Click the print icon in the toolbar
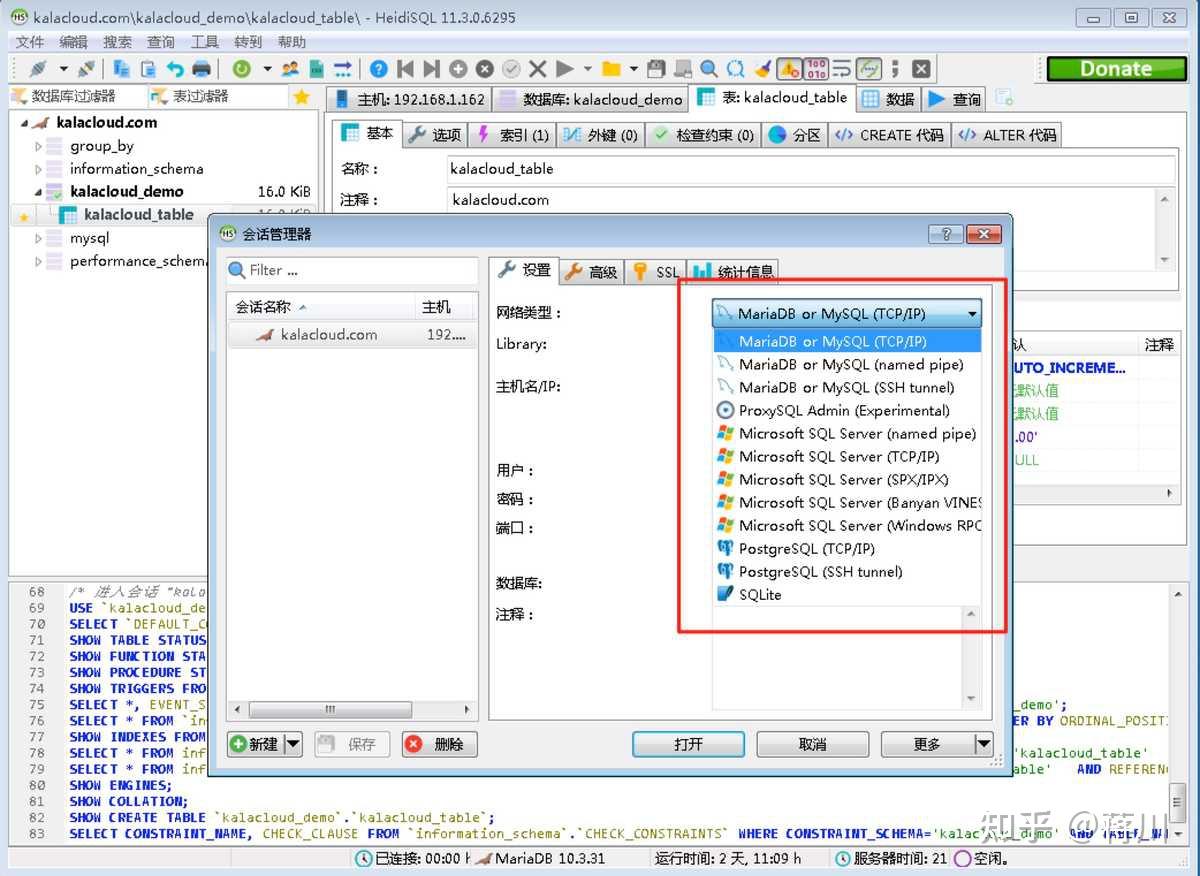 coord(202,69)
